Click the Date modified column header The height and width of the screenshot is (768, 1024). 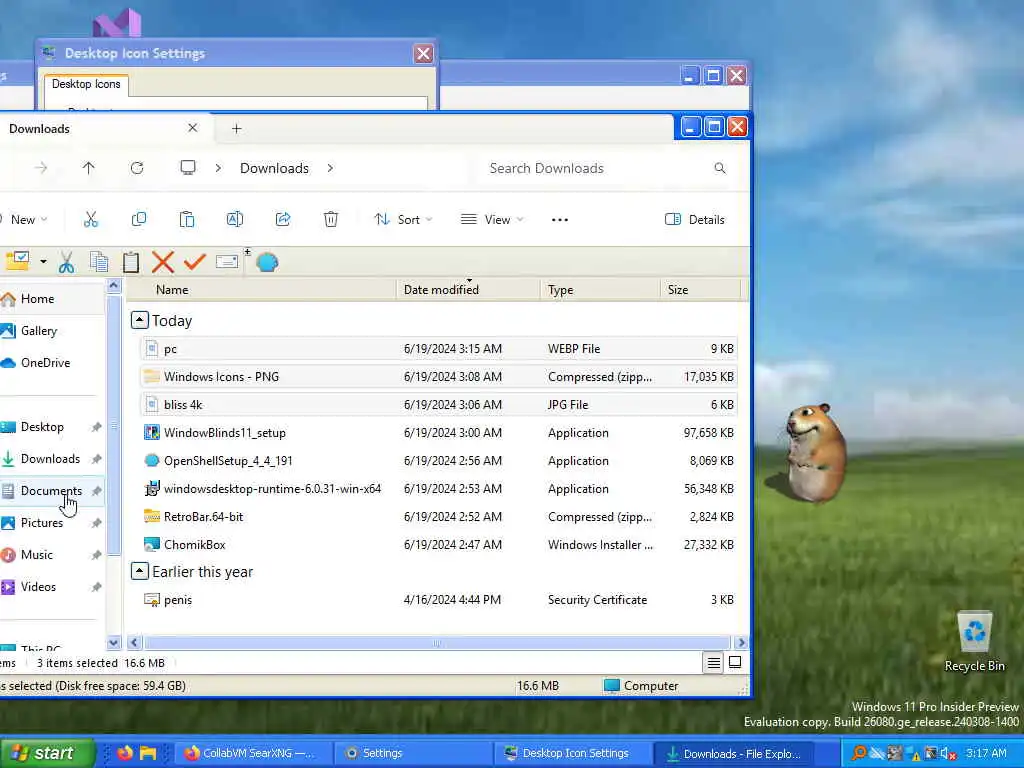click(x=468, y=289)
